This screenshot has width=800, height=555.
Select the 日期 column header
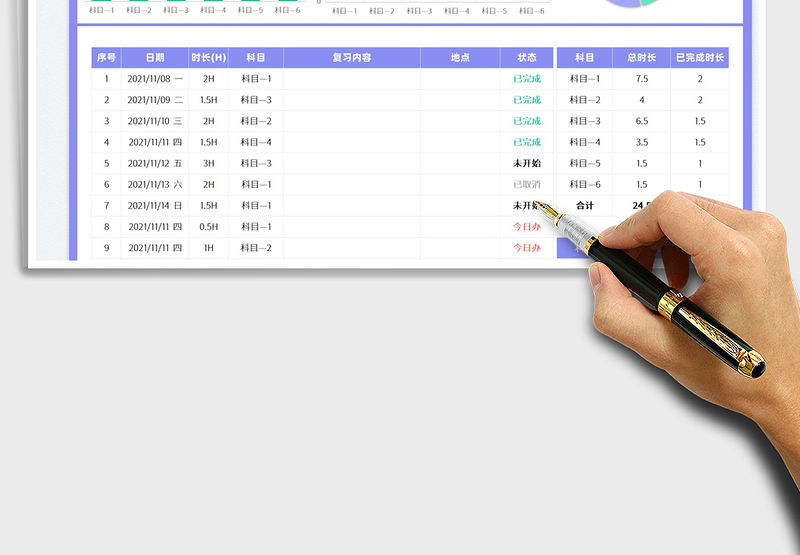[x=155, y=58]
